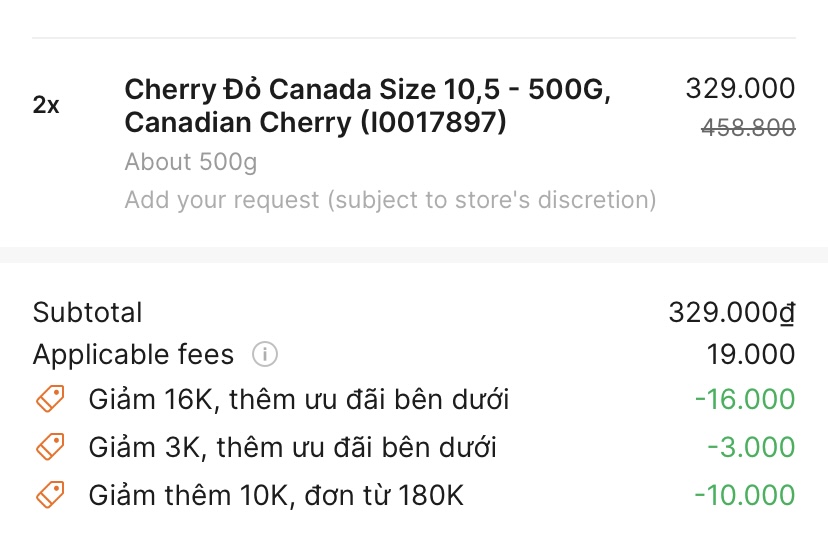
Task: Click the -10.000 discount amount
Action: point(744,494)
